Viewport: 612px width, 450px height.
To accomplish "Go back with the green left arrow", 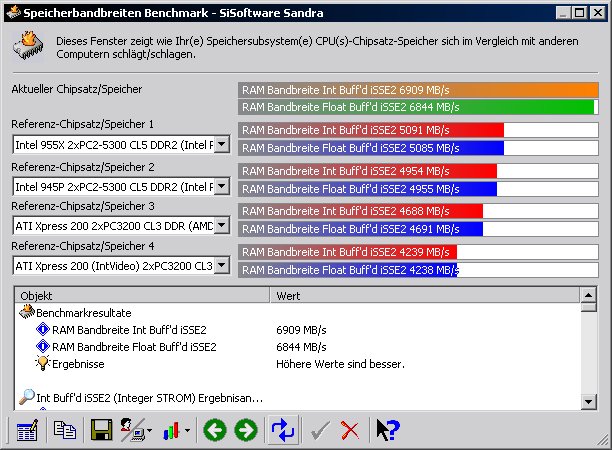I will pos(215,430).
